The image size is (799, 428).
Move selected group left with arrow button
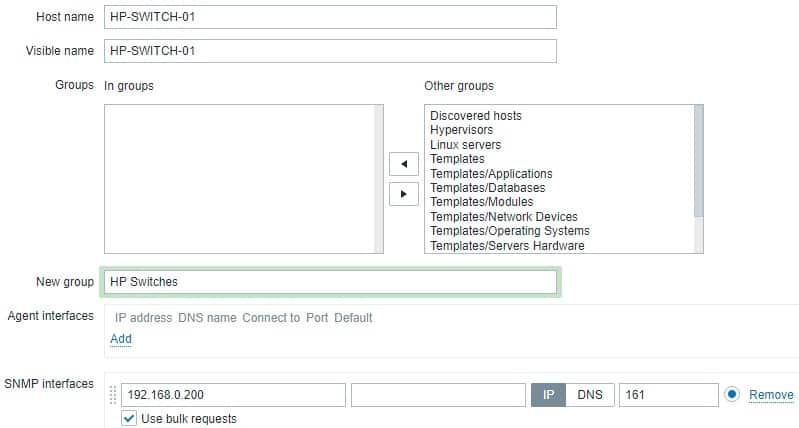point(404,164)
